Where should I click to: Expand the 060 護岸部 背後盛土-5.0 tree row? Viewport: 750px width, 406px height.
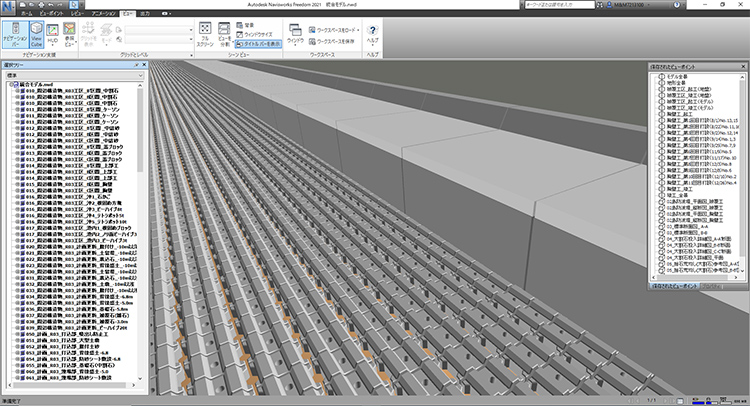point(17,372)
